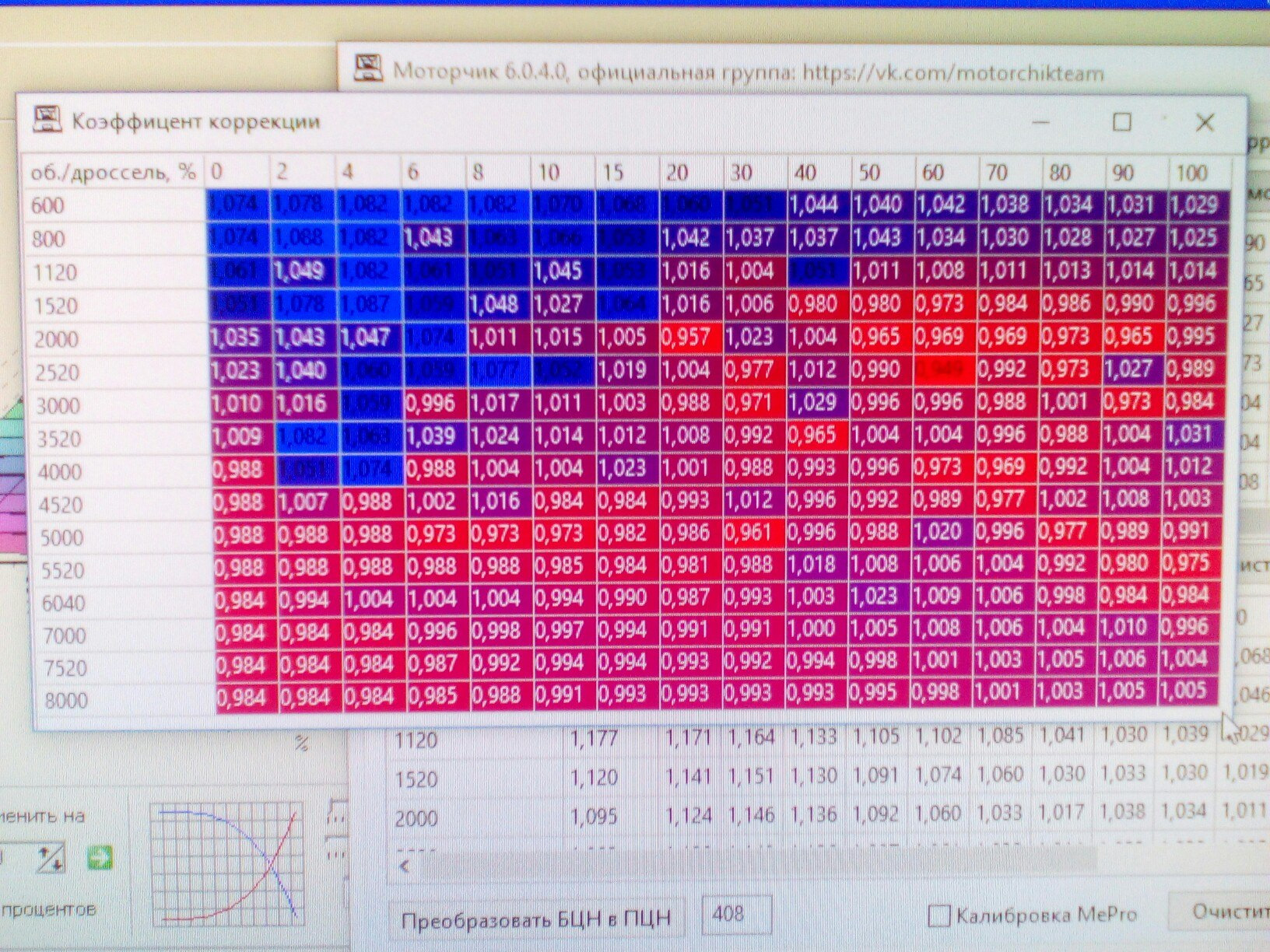This screenshot has height=952, width=1270.
Task: Select cell 0,965 in row 3520, column 40
Action: (x=818, y=435)
